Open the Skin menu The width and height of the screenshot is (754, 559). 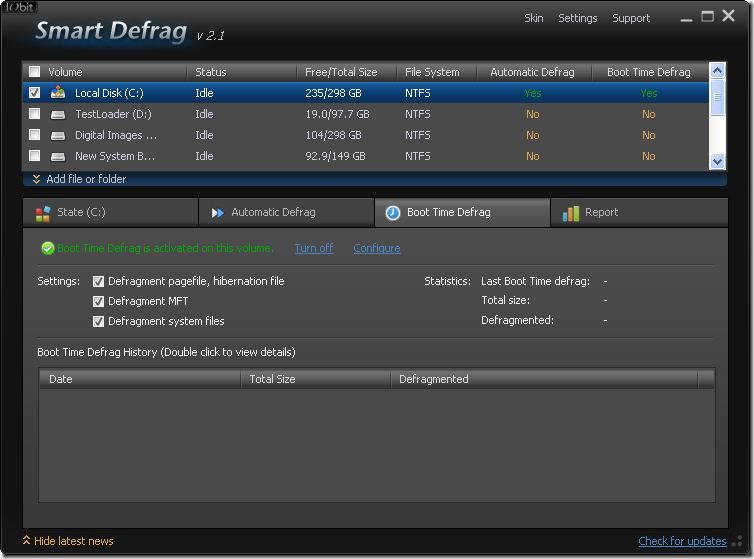coord(534,18)
